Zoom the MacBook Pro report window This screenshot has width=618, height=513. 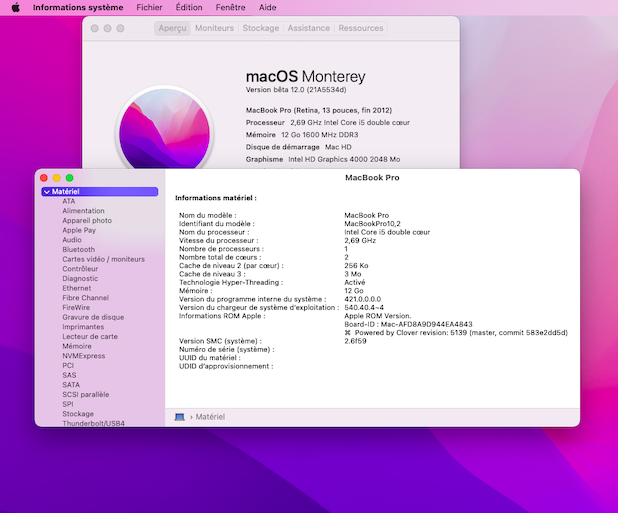70,178
